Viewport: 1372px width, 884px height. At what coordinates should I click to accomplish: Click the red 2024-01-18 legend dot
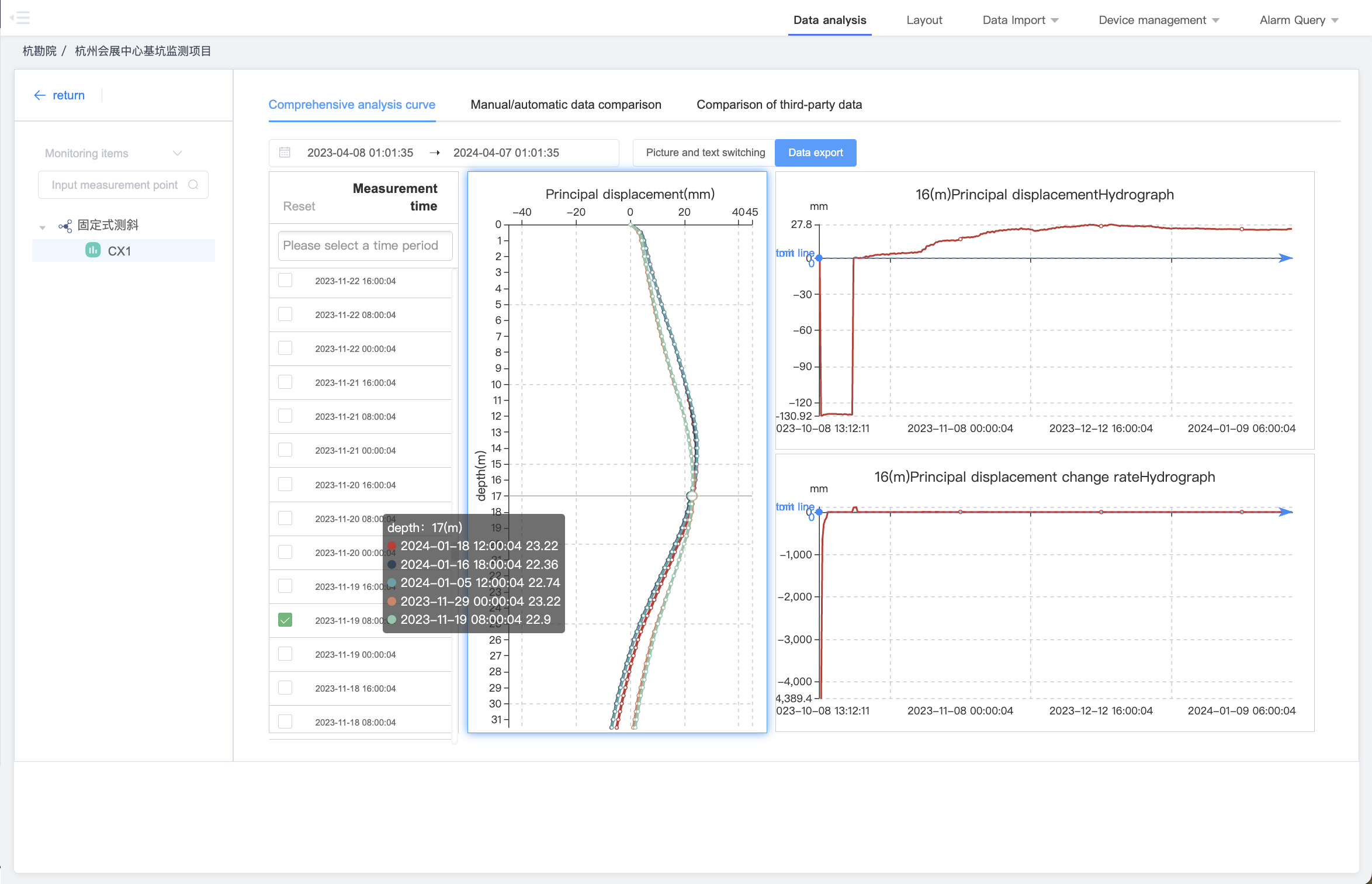[x=391, y=546]
